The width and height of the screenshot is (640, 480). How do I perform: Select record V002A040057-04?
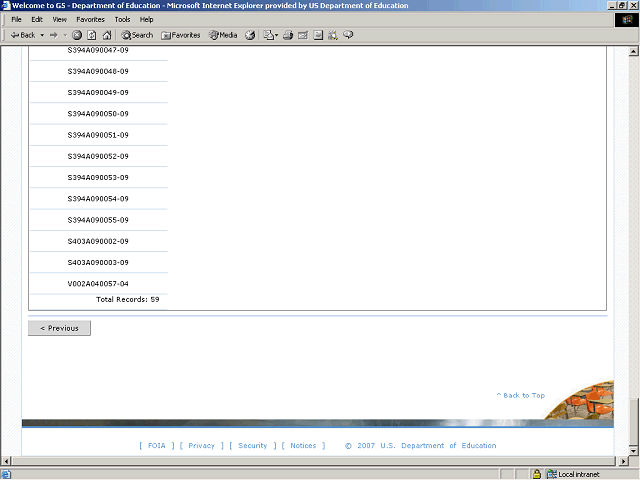[98, 284]
